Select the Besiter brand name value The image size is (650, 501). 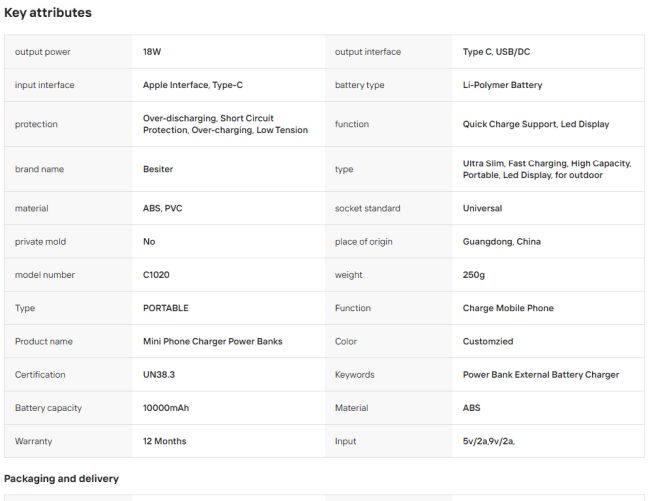click(158, 169)
